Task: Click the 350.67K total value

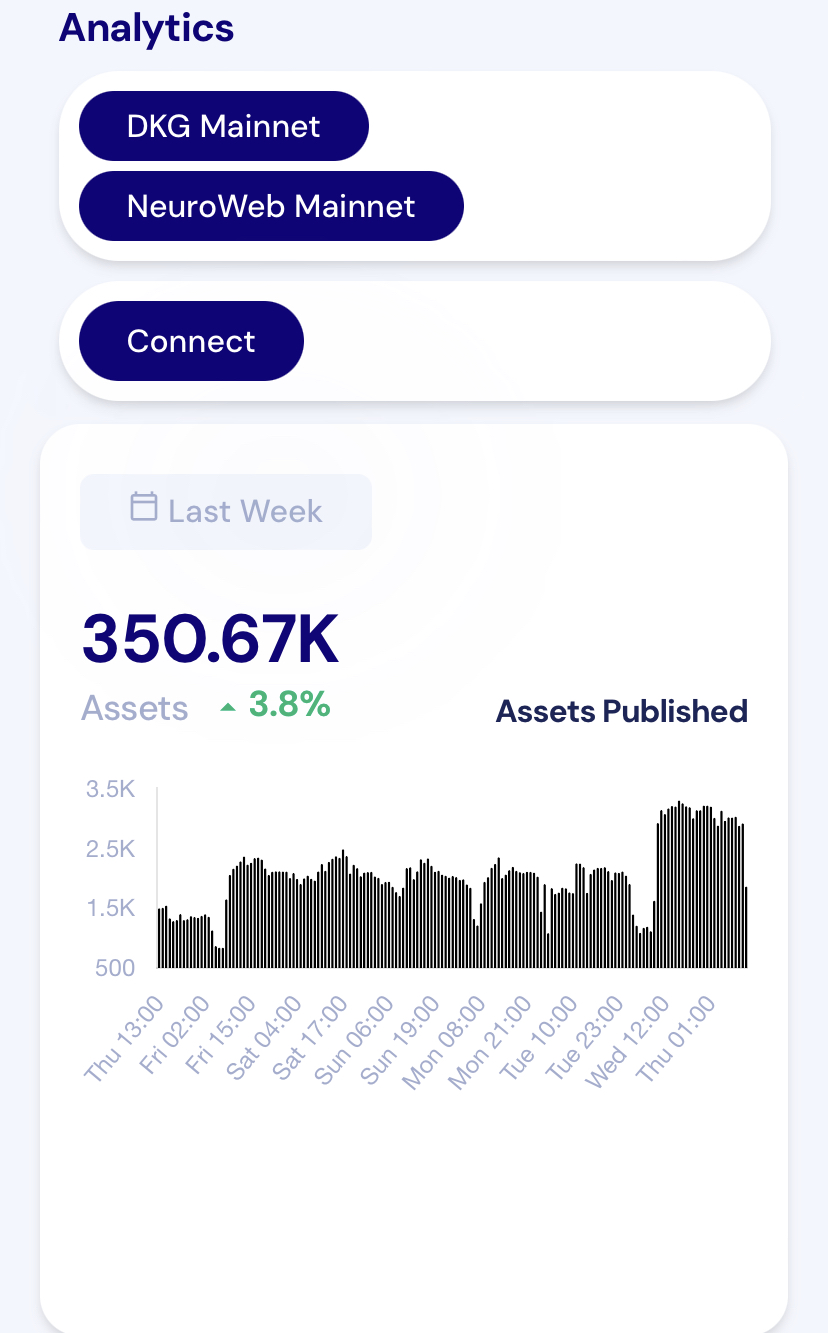Action: pyautogui.click(x=210, y=640)
